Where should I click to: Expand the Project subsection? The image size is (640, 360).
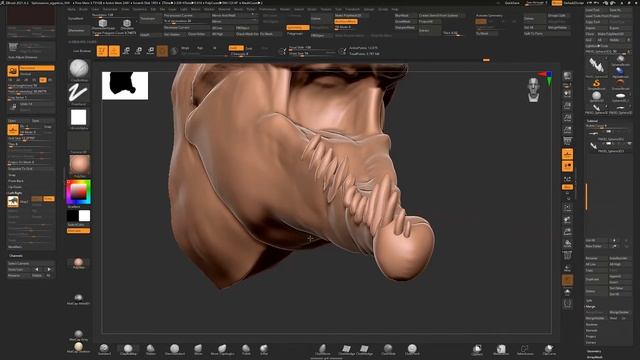coord(591,337)
